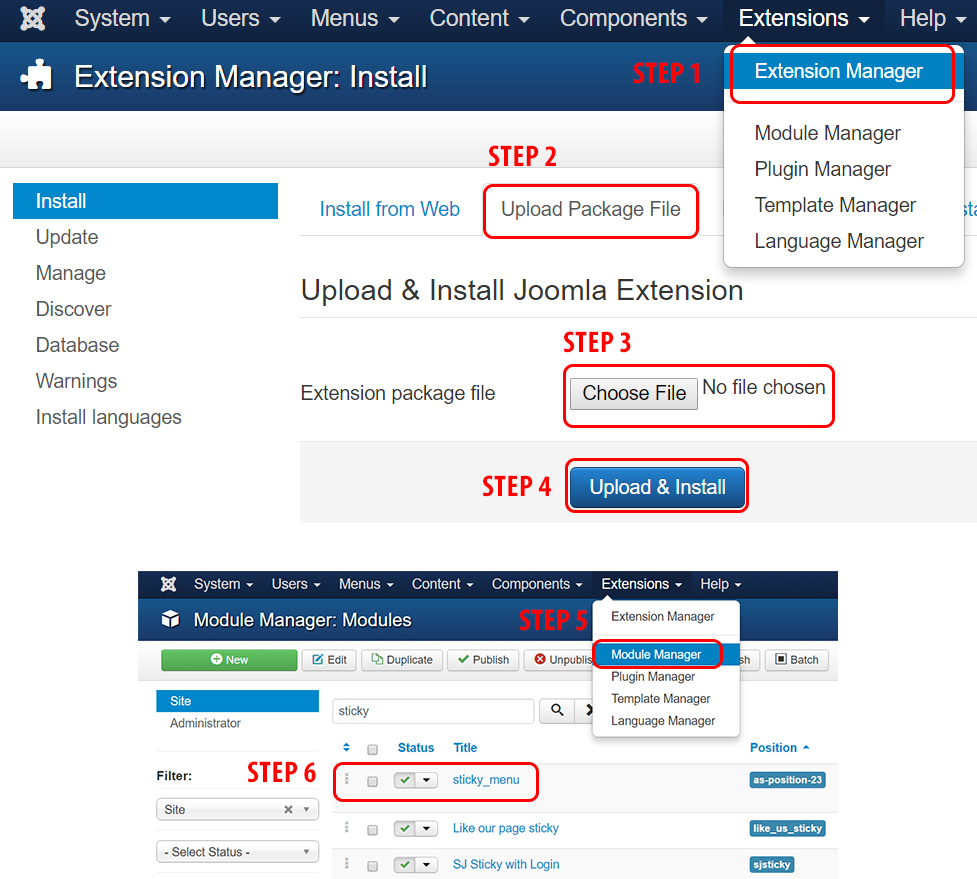Click the drag handle for sticky_menu row
977x879 pixels.
(347, 780)
